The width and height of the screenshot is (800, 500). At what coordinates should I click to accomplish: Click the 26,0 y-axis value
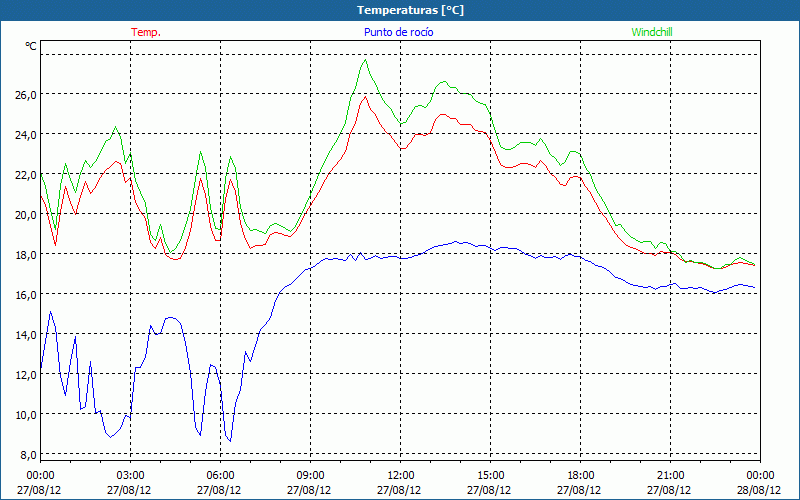tap(26, 94)
